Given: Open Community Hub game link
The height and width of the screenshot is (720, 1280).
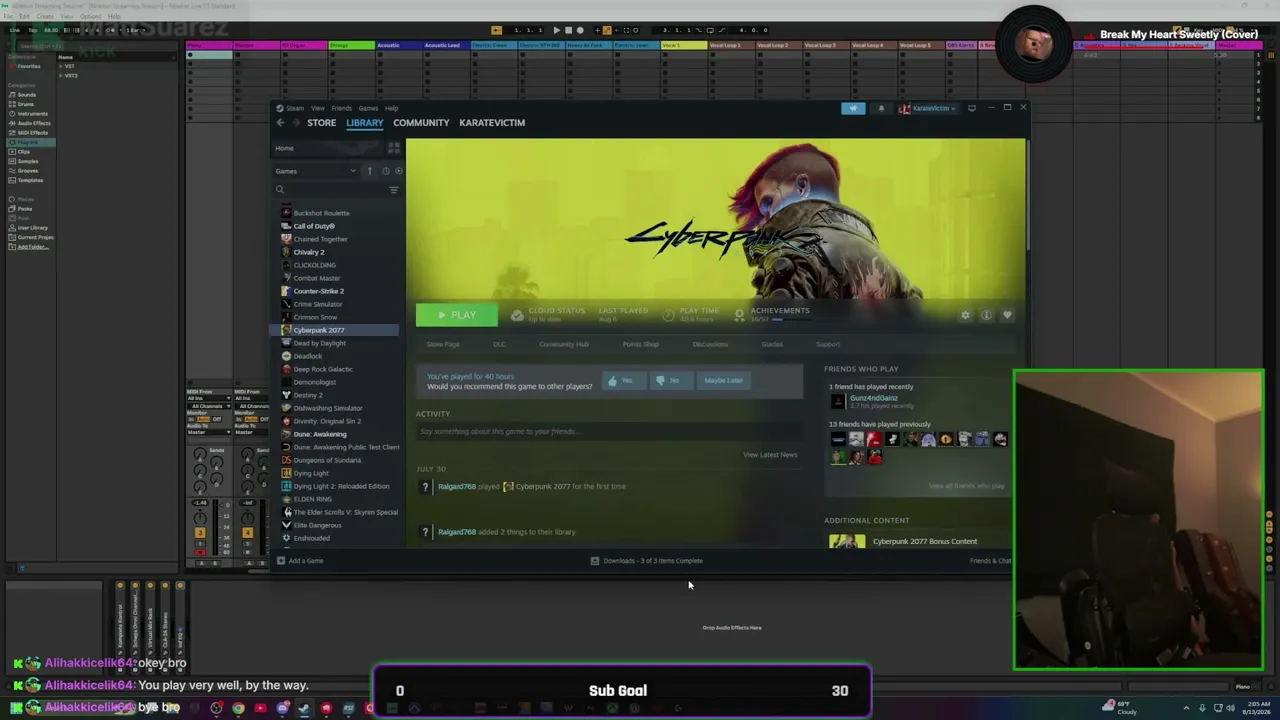Looking at the screenshot, I should click(564, 344).
